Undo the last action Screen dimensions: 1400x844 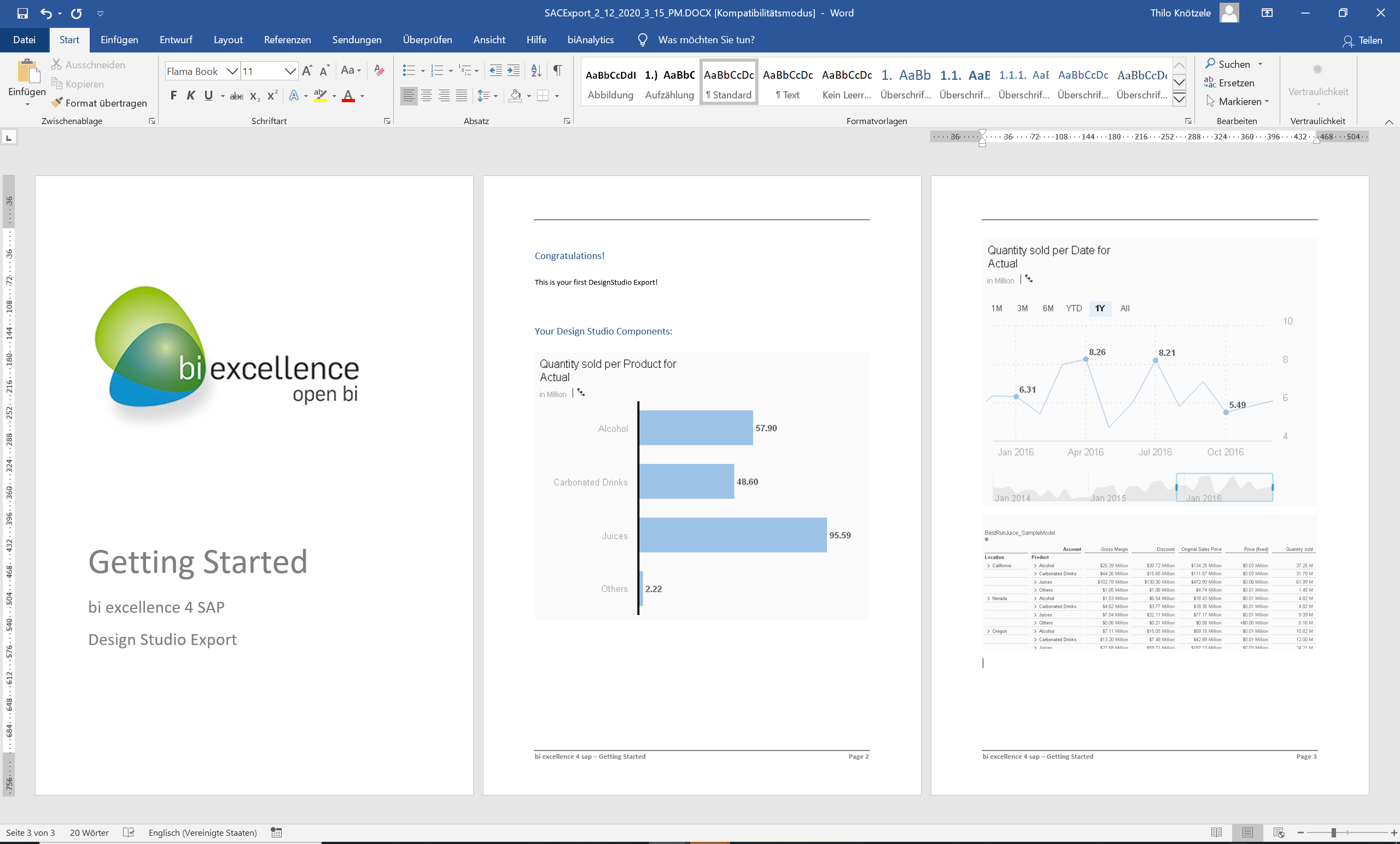coord(46,13)
